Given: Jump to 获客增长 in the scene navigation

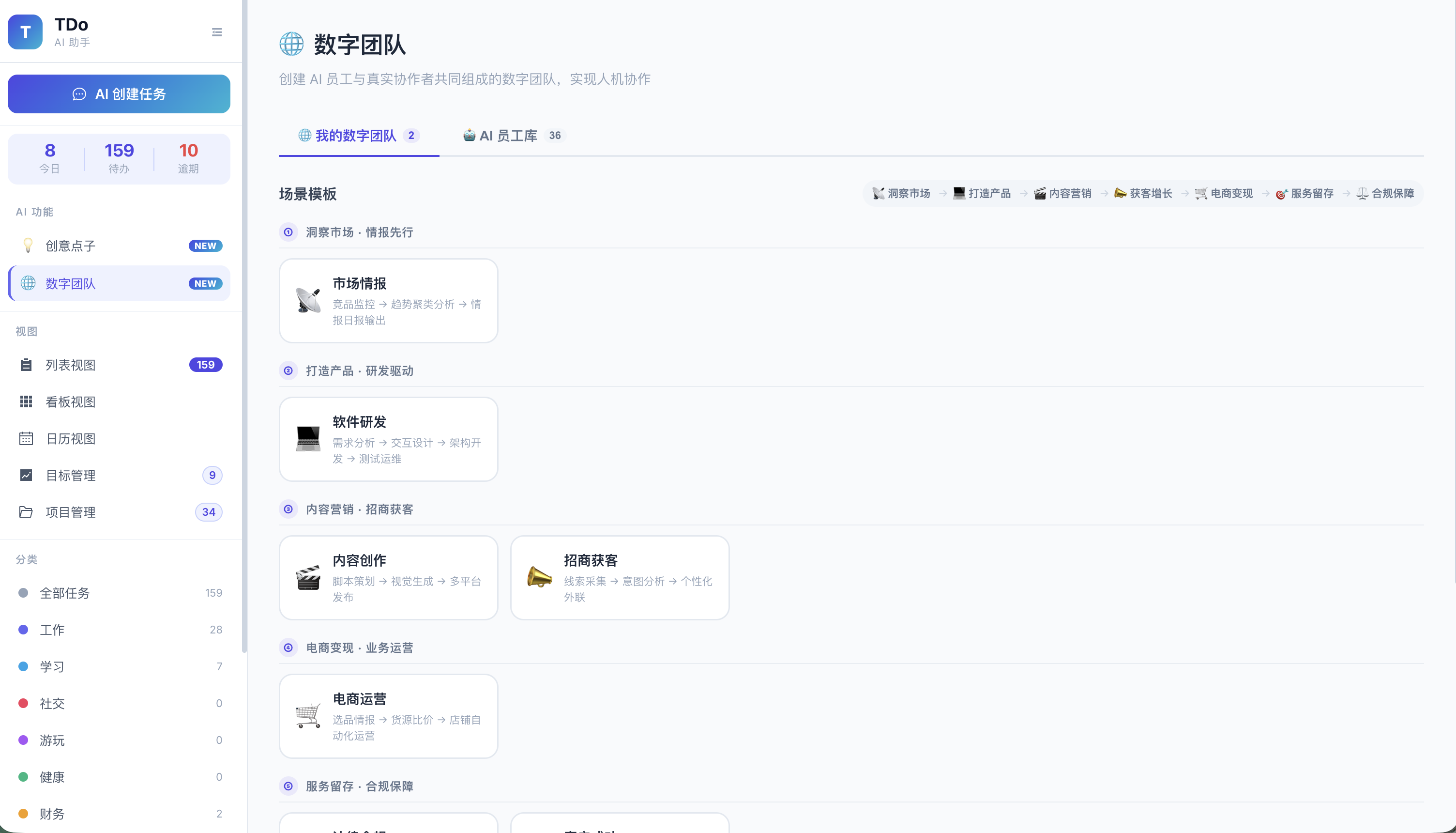Looking at the screenshot, I should click(x=1143, y=193).
